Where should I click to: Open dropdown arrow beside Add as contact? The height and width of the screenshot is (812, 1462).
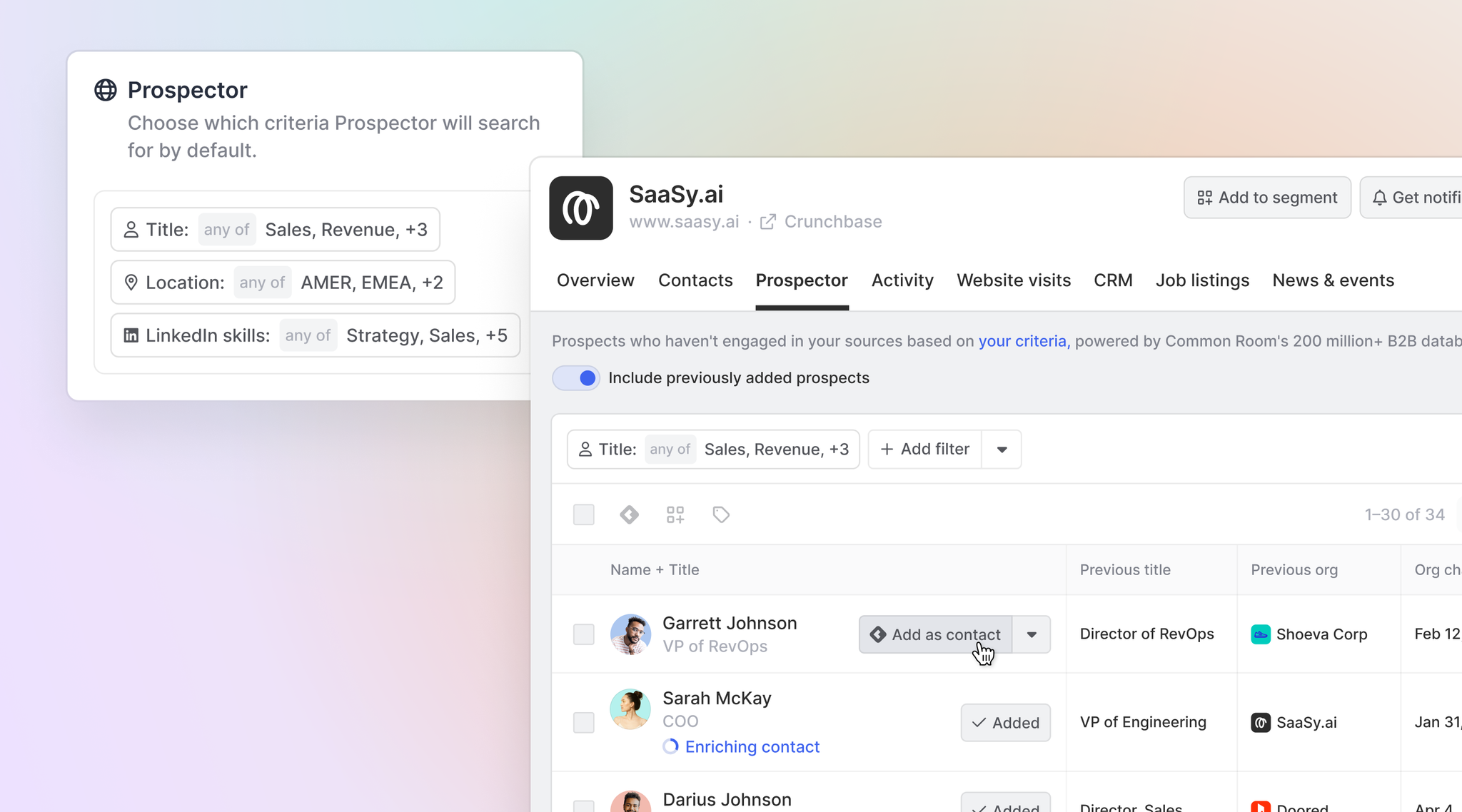[x=1032, y=634]
